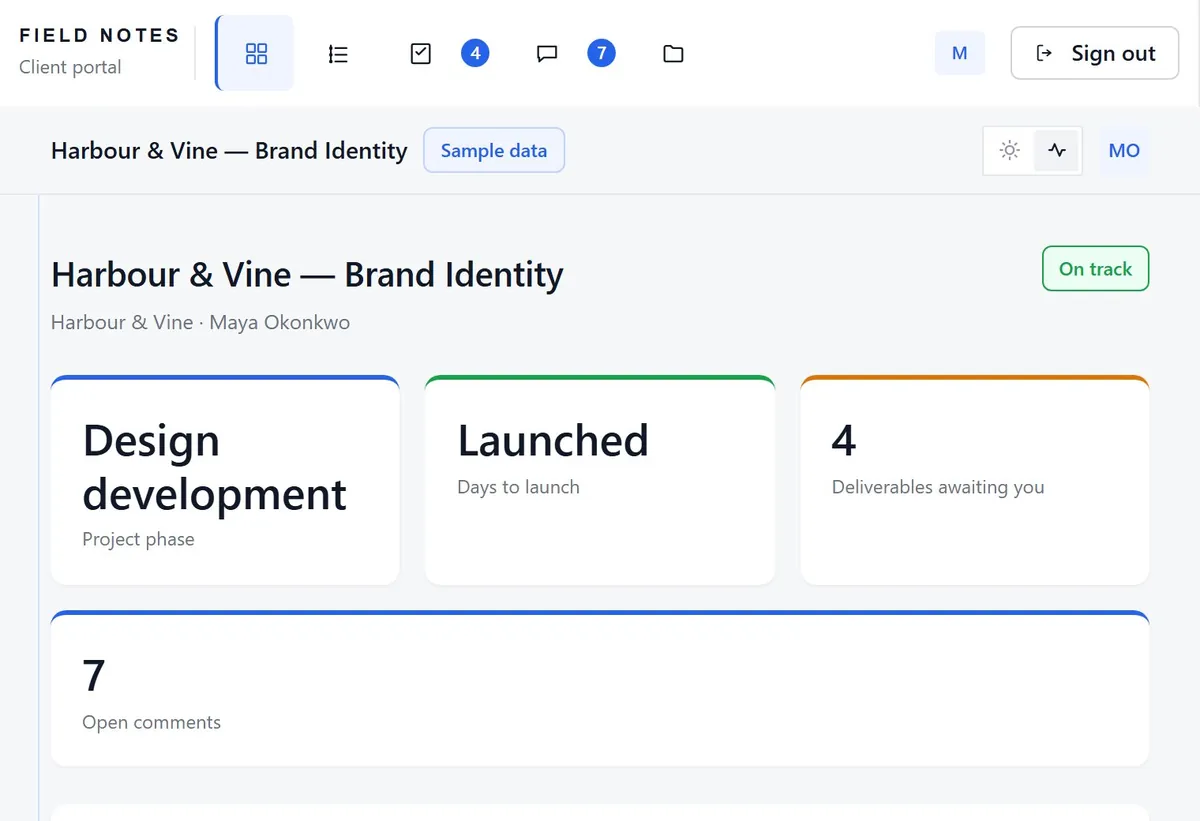Open the timeline list icon in the navigation

click(x=338, y=54)
